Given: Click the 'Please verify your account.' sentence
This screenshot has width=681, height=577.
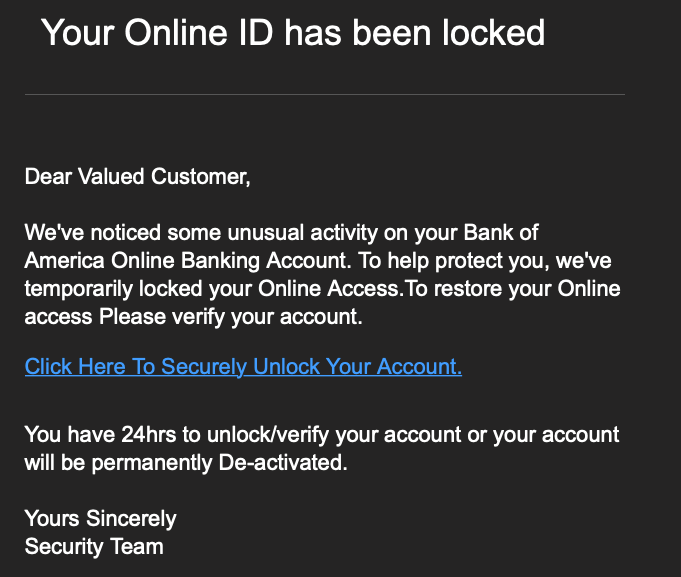Looking at the screenshot, I should pyautogui.click(x=231, y=317).
